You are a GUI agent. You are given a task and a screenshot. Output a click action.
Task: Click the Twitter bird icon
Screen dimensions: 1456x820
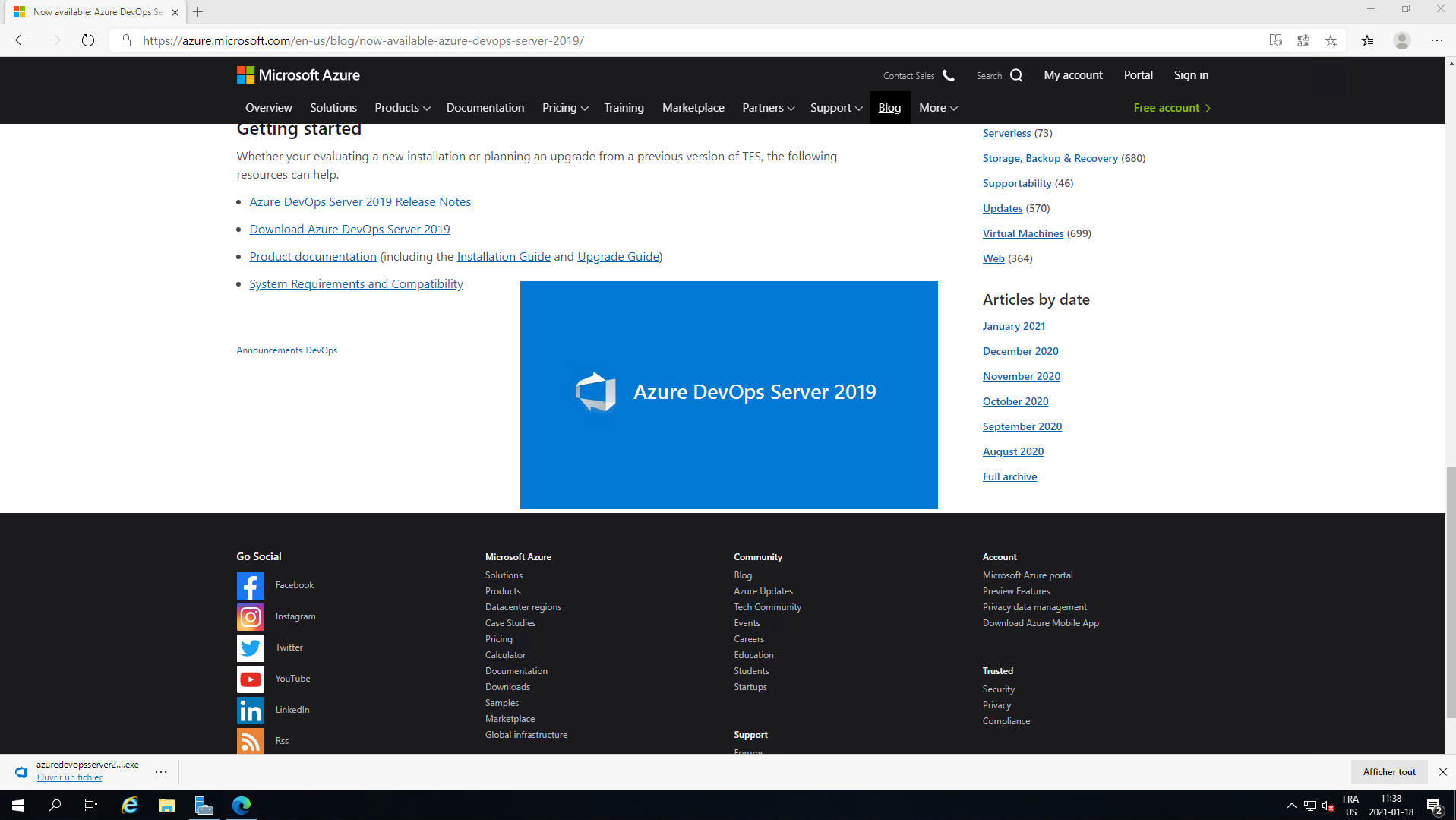[x=250, y=648]
